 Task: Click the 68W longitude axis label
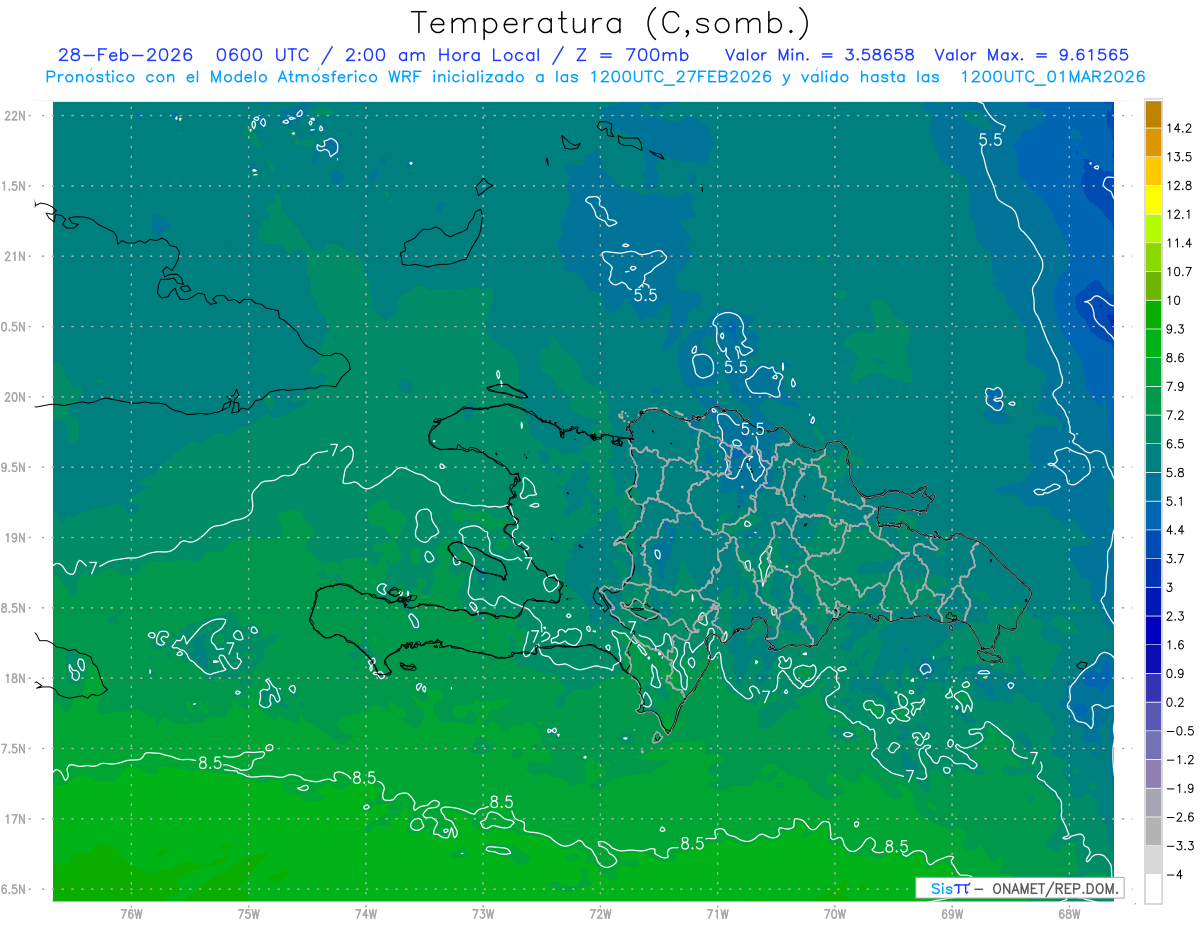tap(1069, 913)
